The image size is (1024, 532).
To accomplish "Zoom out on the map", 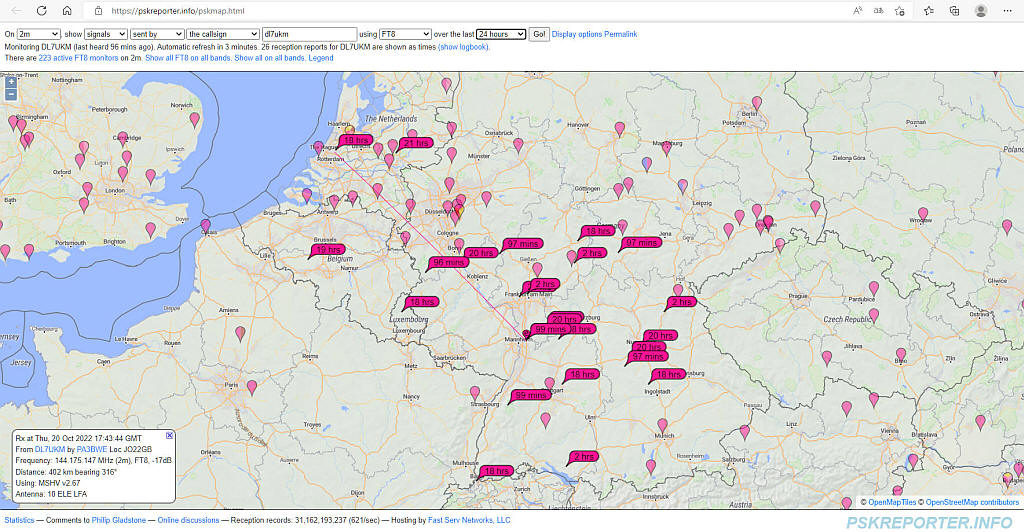I will 11,94.
